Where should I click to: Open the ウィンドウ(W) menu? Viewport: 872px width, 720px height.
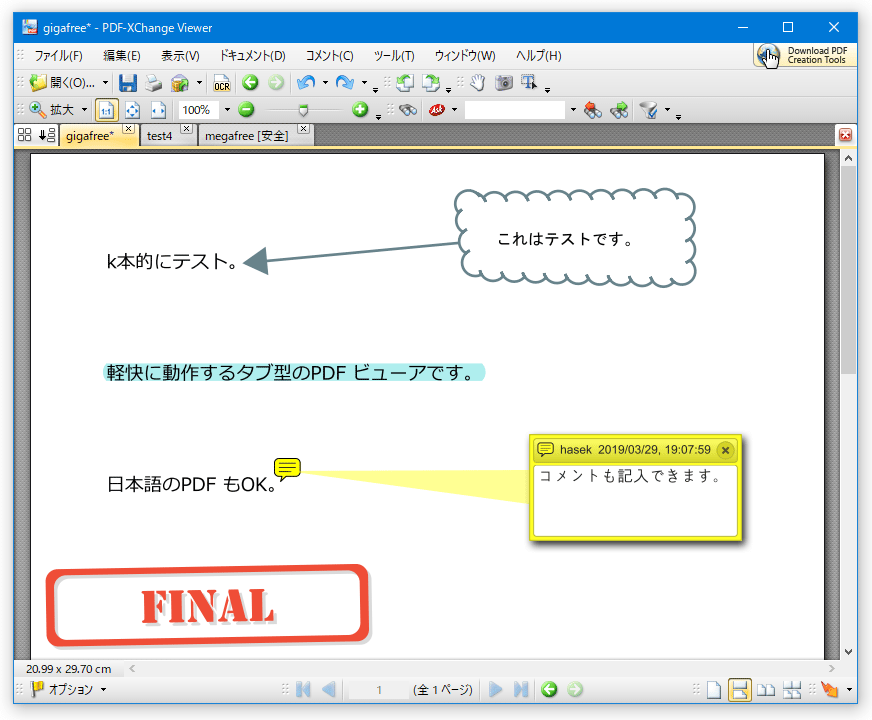(x=465, y=56)
